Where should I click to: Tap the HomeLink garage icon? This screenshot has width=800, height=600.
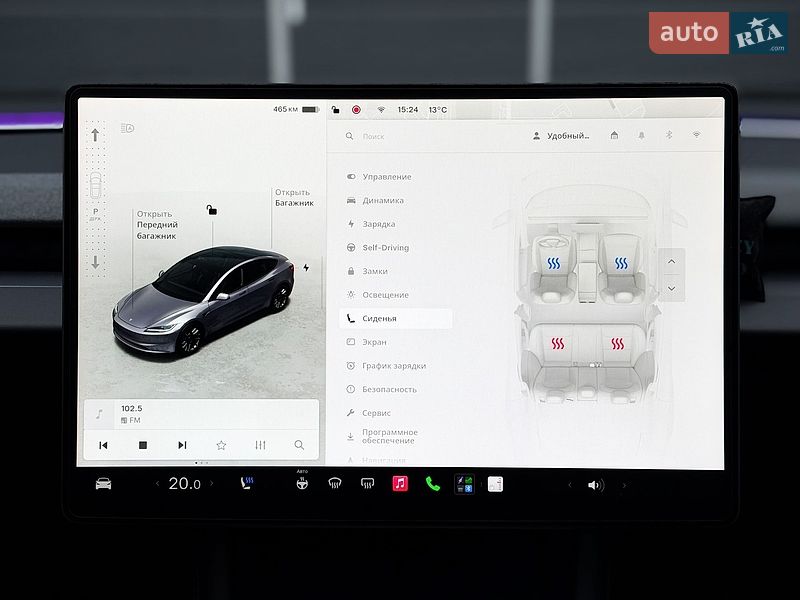(614, 135)
